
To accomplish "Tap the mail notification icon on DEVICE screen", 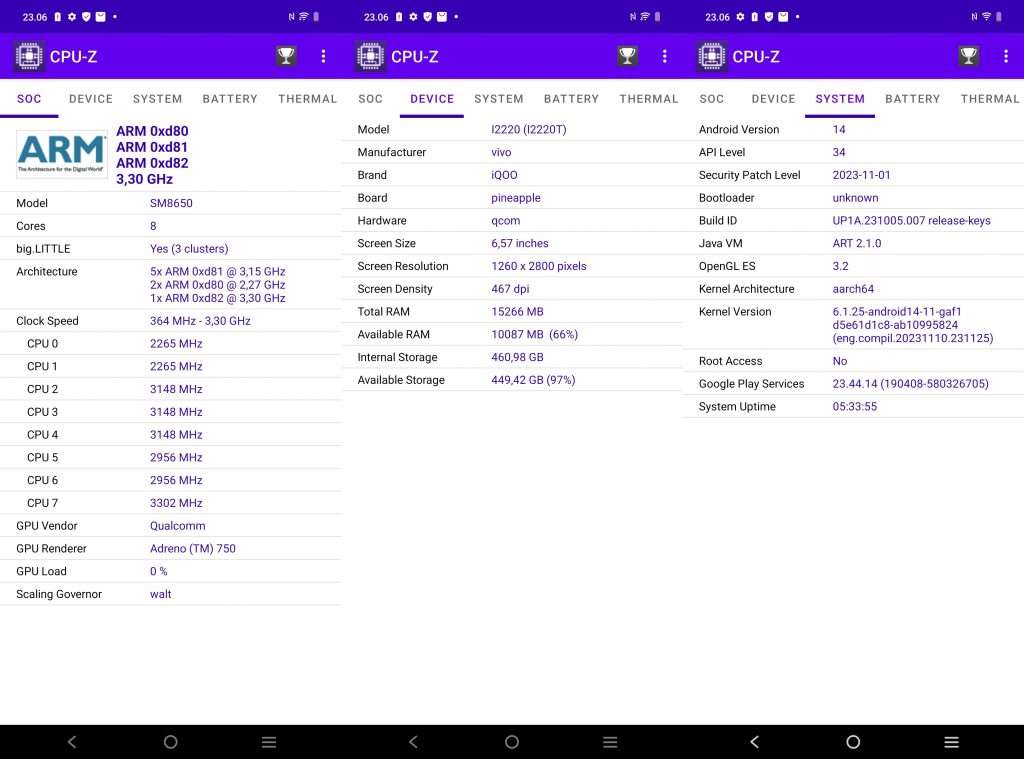I will pos(442,17).
